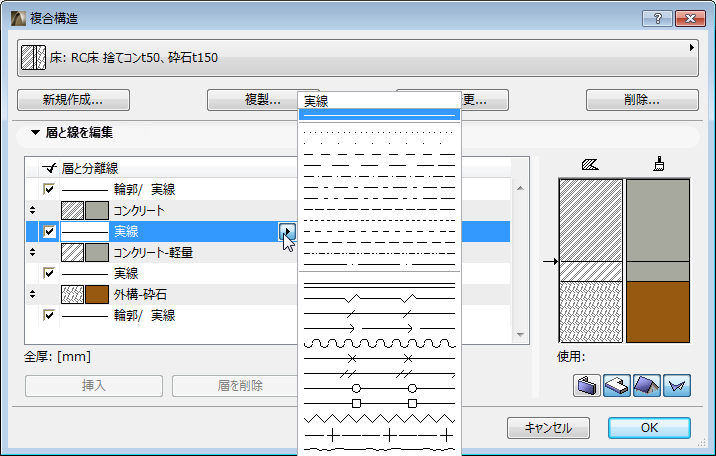
Task: Open the 床: RC床 捨てコンt50、砕石t150 selector
Action: 358,58
